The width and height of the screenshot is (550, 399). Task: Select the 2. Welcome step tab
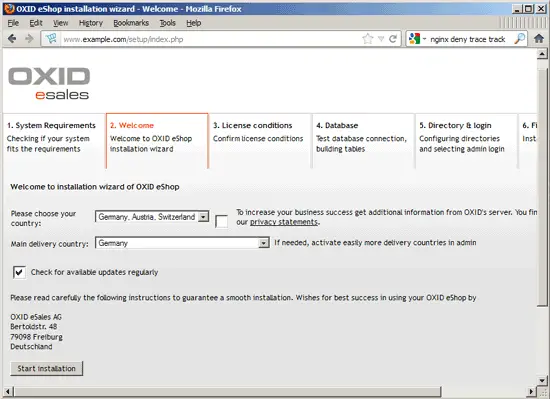tap(157, 141)
